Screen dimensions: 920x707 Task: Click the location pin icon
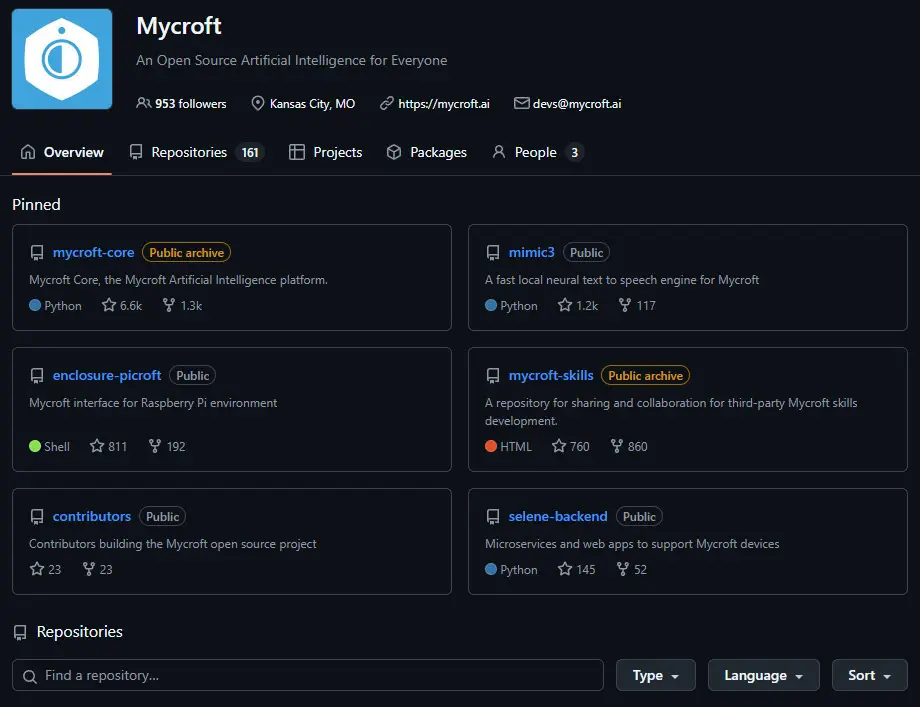point(257,103)
